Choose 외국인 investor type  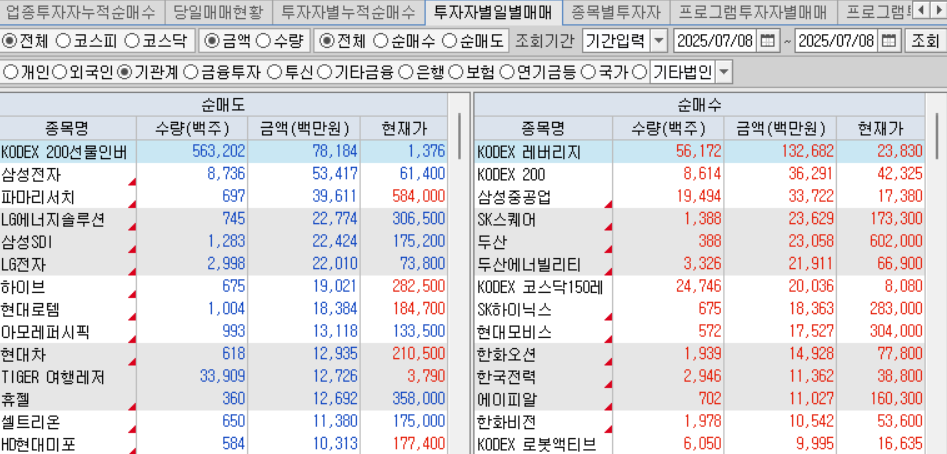[x=59, y=72]
